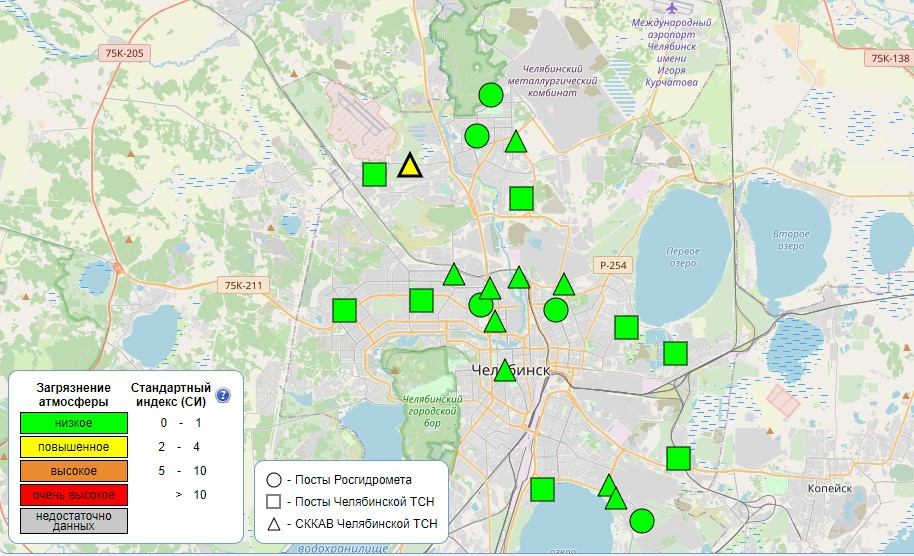Select the westernmost green square marker
The width and height of the screenshot is (914, 556).
click(344, 310)
